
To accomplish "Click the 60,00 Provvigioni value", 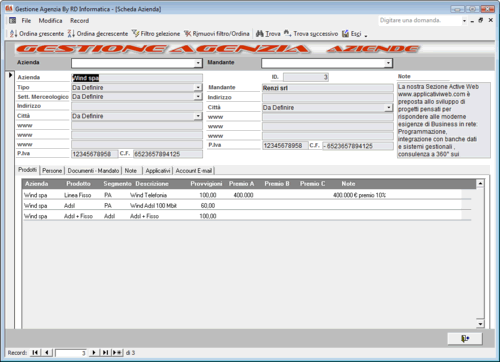I will pos(208,206).
